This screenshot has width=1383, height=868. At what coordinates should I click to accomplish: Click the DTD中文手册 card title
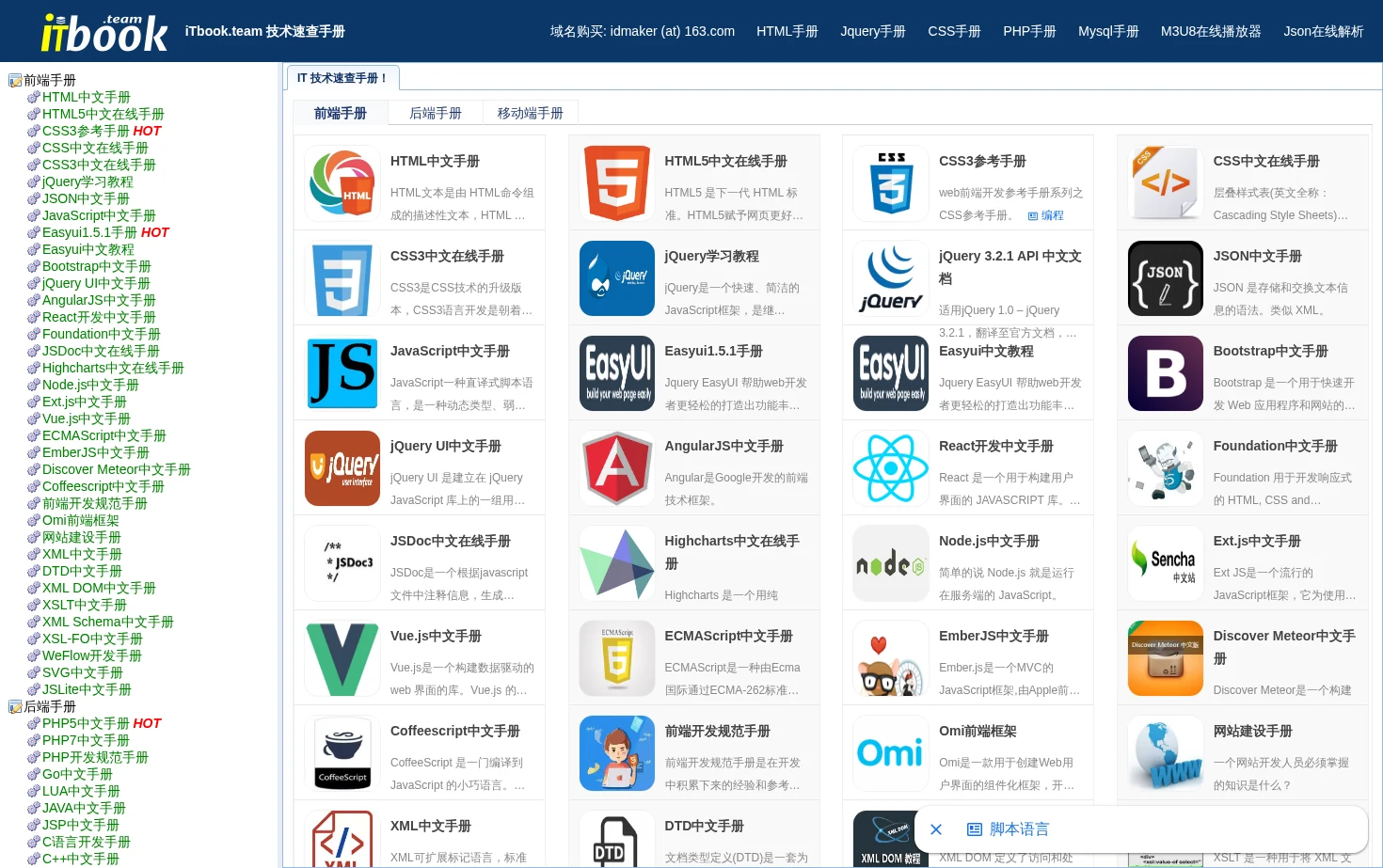click(705, 827)
